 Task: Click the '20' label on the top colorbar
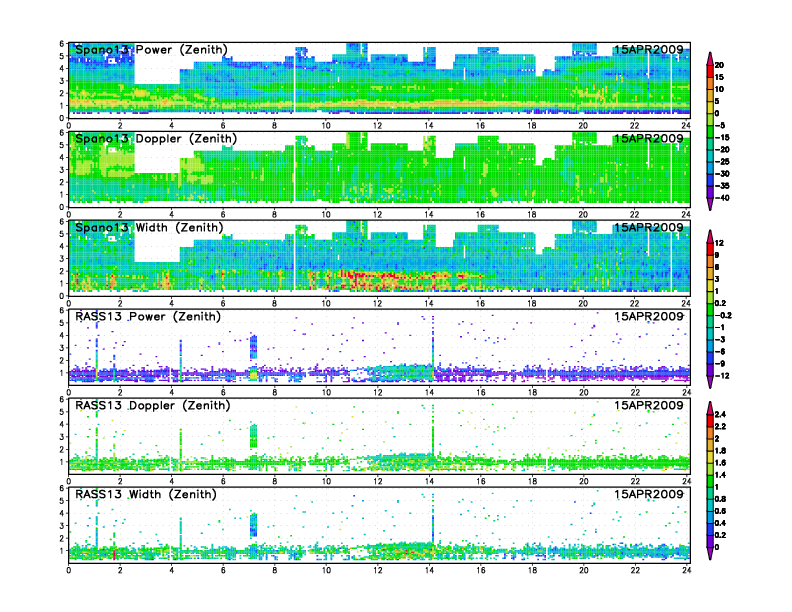coord(719,65)
